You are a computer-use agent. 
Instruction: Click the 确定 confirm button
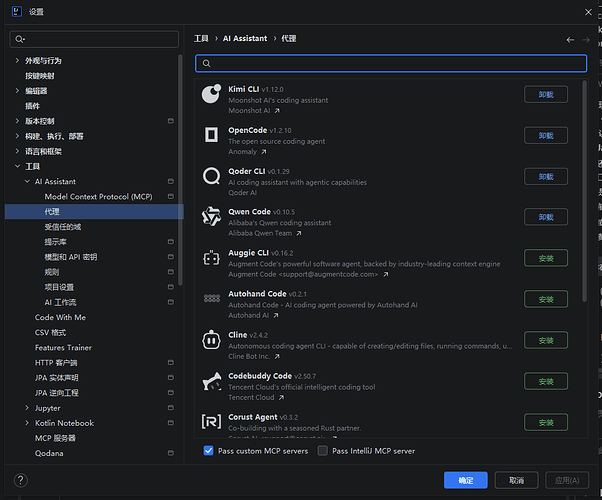(x=466, y=480)
